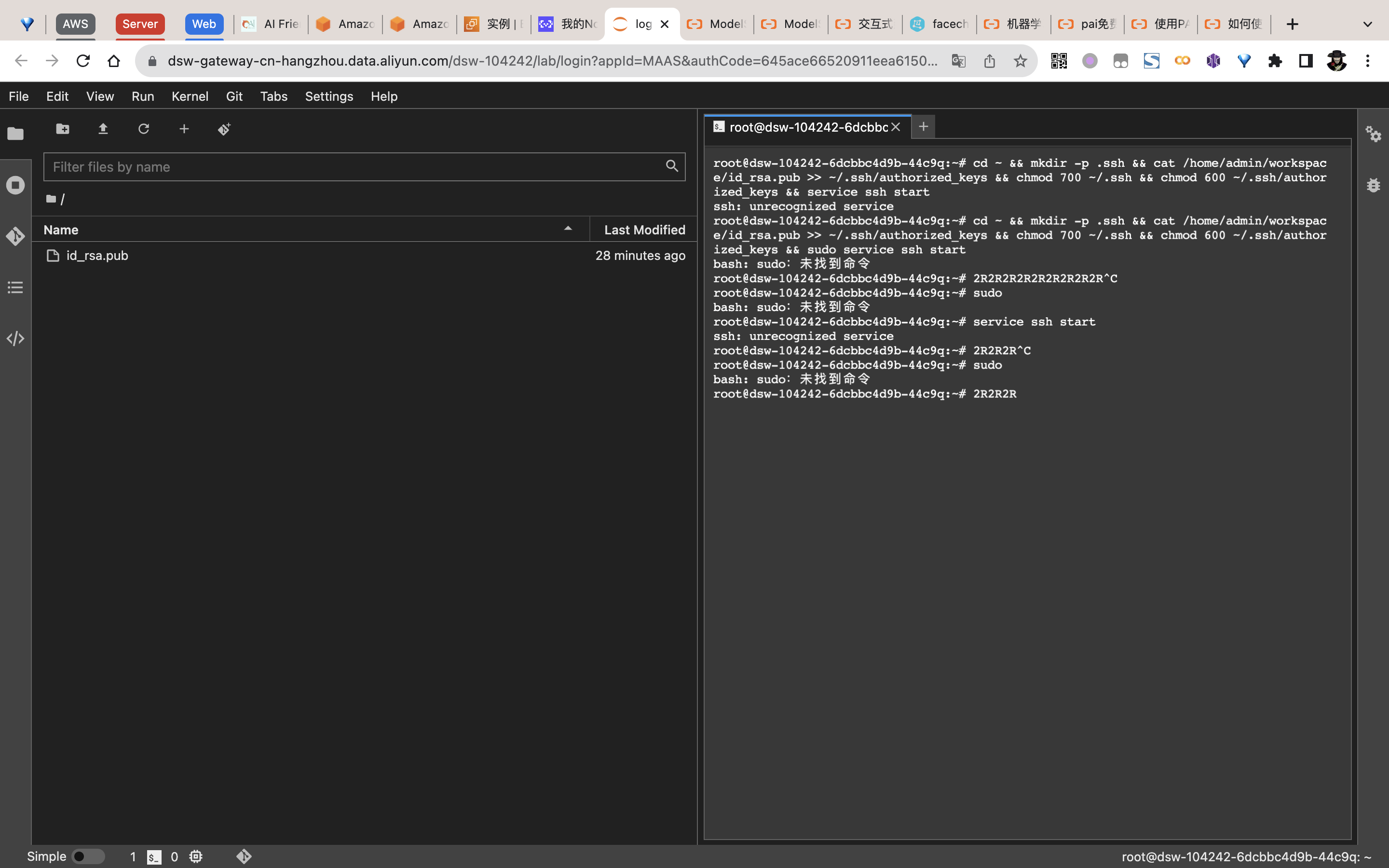Open the Edit menu
The image size is (1389, 868).
[57, 96]
